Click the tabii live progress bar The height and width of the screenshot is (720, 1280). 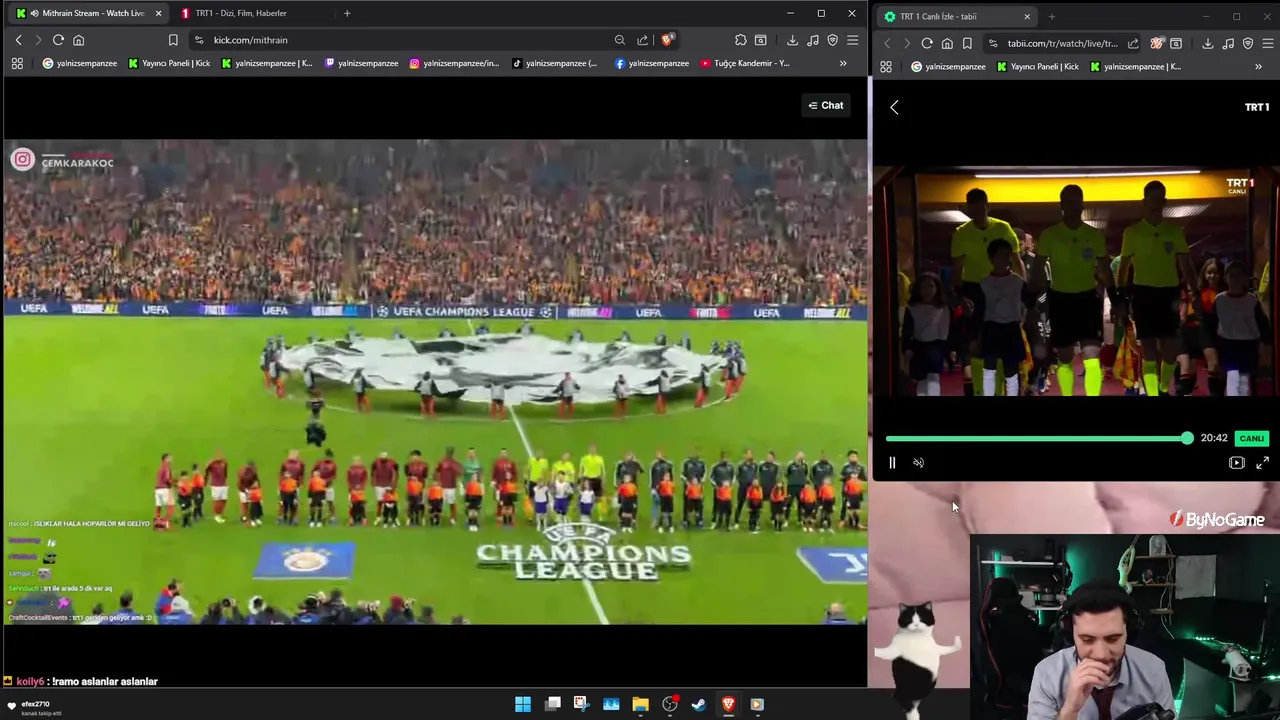pos(1037,439)
